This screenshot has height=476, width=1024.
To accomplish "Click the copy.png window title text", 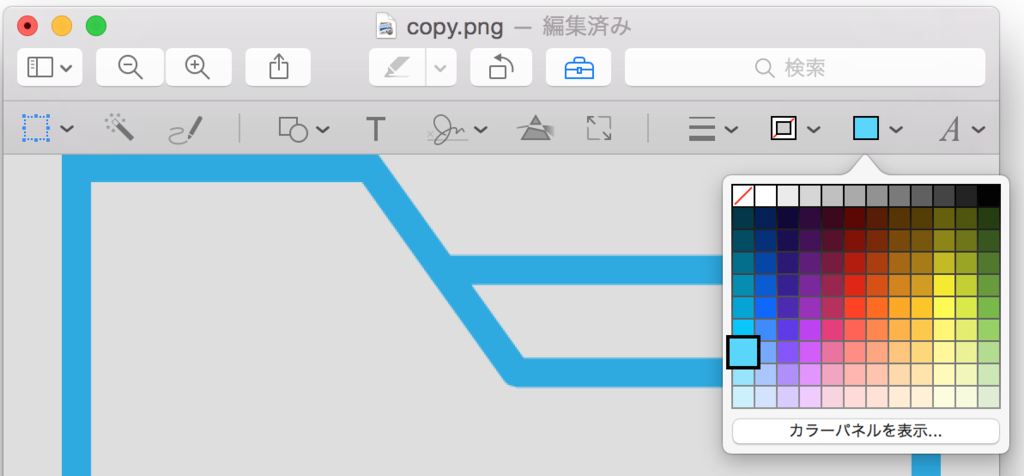I will (455, 27).
